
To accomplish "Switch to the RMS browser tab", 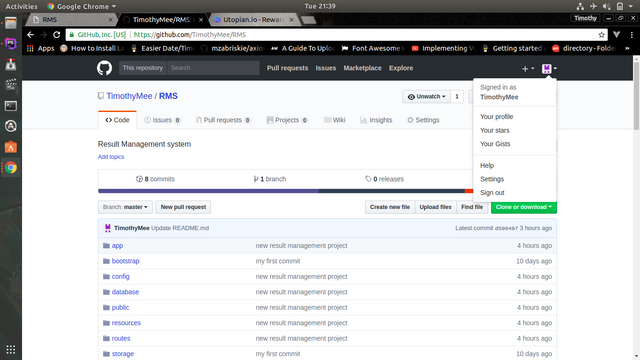I will click(71, 20).
